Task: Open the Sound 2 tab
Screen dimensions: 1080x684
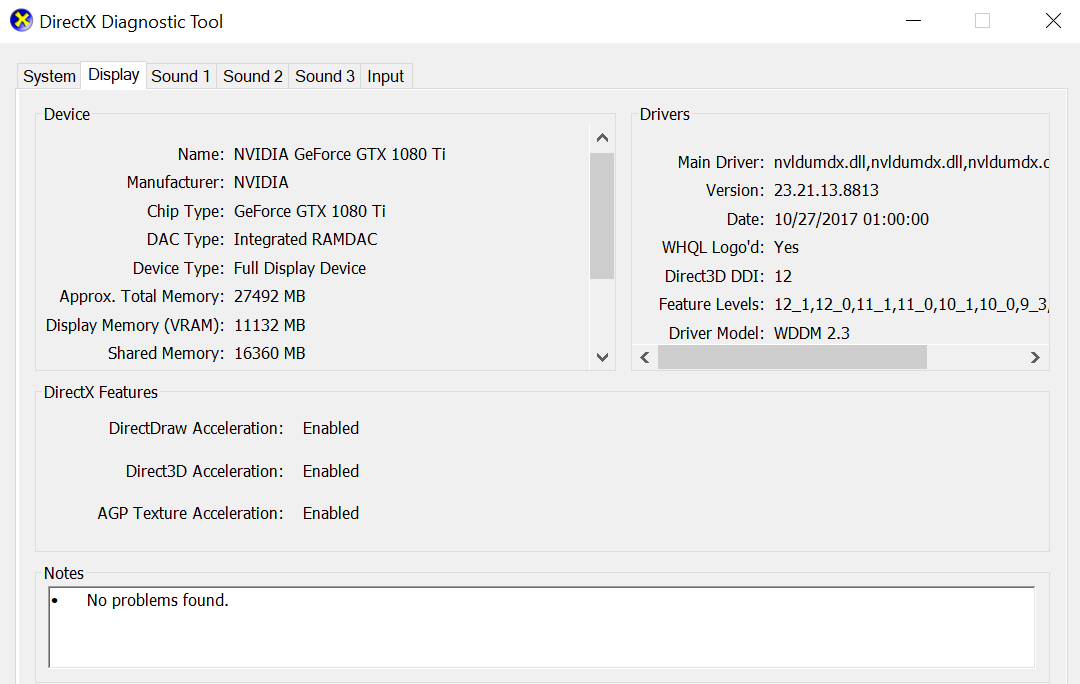Action: (253, 76)
